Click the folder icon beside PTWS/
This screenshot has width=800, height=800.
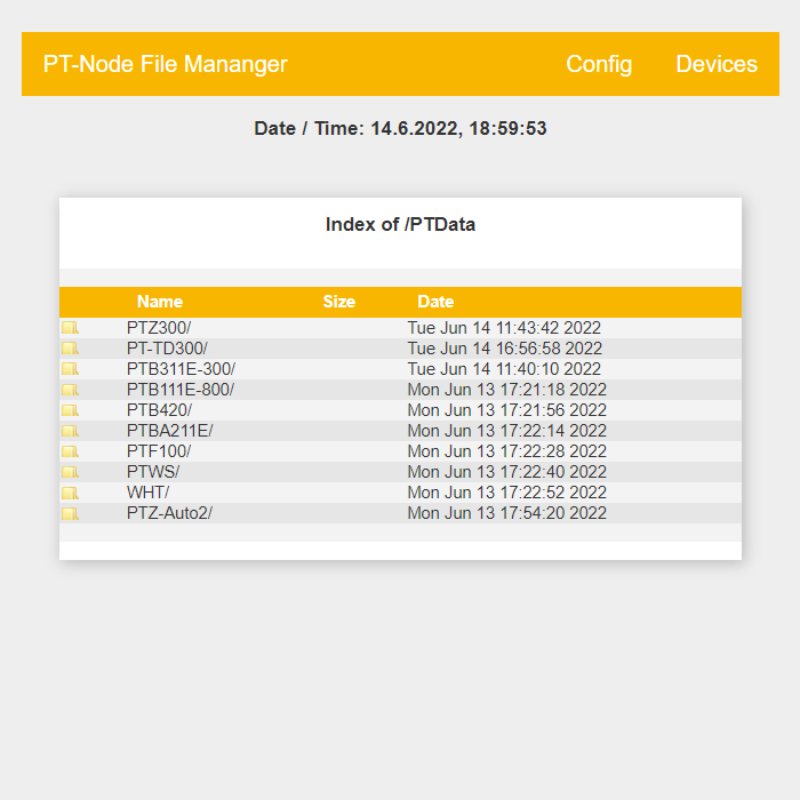point(70,472)
